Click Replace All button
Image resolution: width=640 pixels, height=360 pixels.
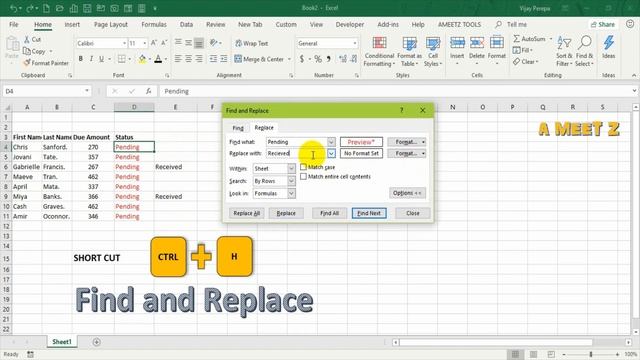click(247, 213)
